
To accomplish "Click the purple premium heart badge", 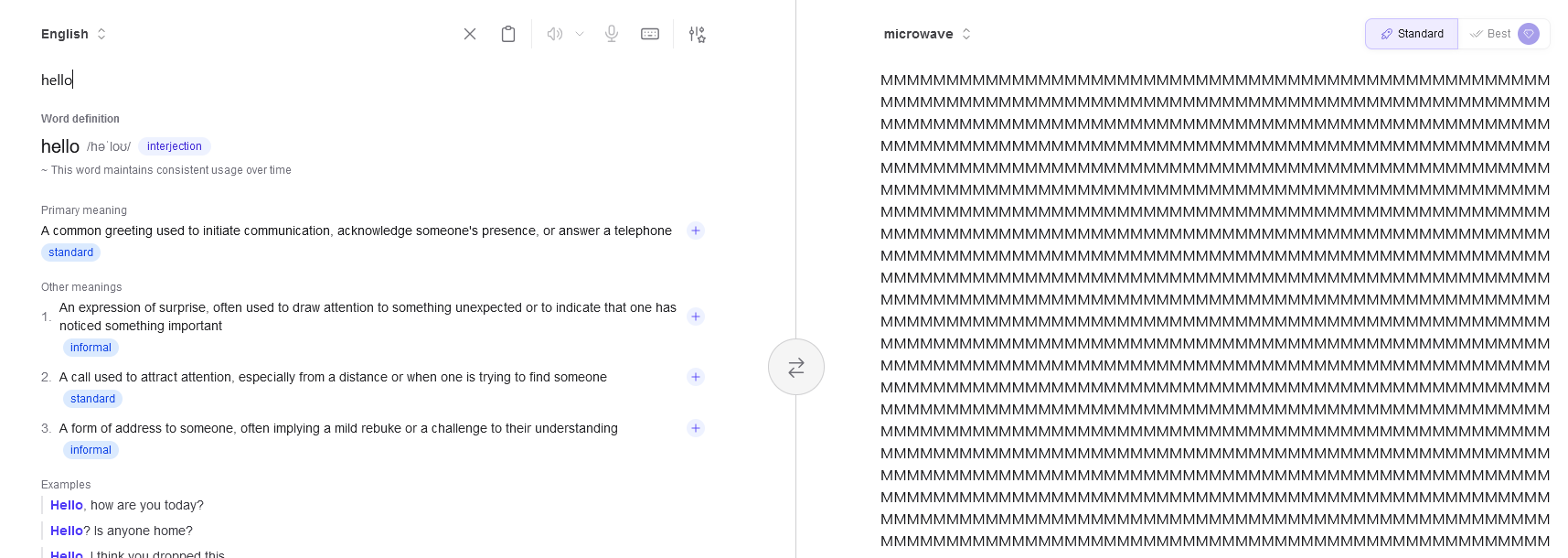I will click(1529, 34).
